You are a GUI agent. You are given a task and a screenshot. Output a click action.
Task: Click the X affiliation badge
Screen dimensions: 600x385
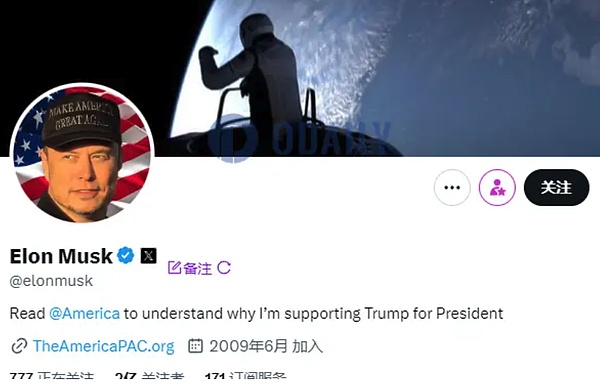[148, 255]
